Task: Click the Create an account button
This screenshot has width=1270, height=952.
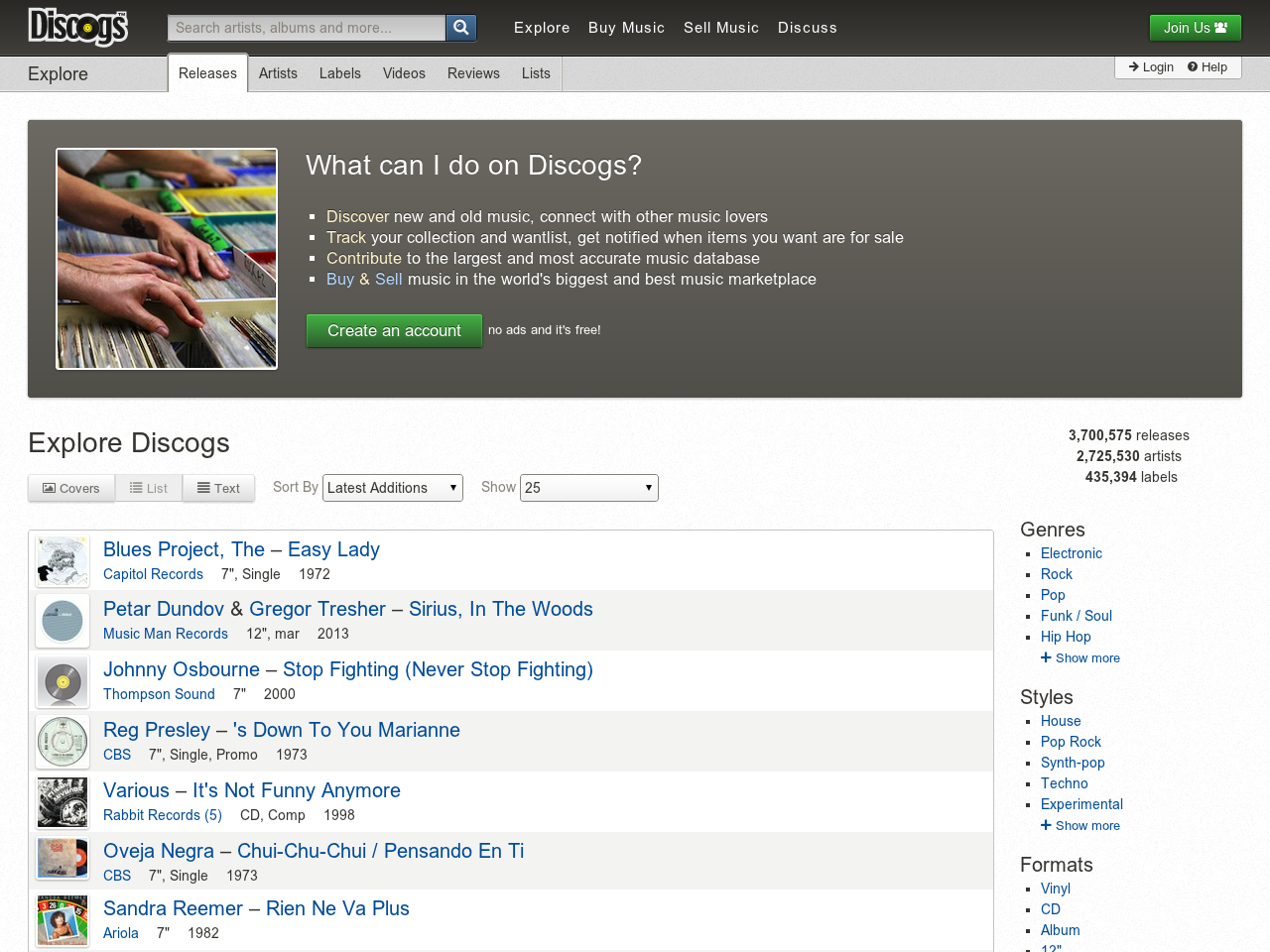Action: point(394,330)
